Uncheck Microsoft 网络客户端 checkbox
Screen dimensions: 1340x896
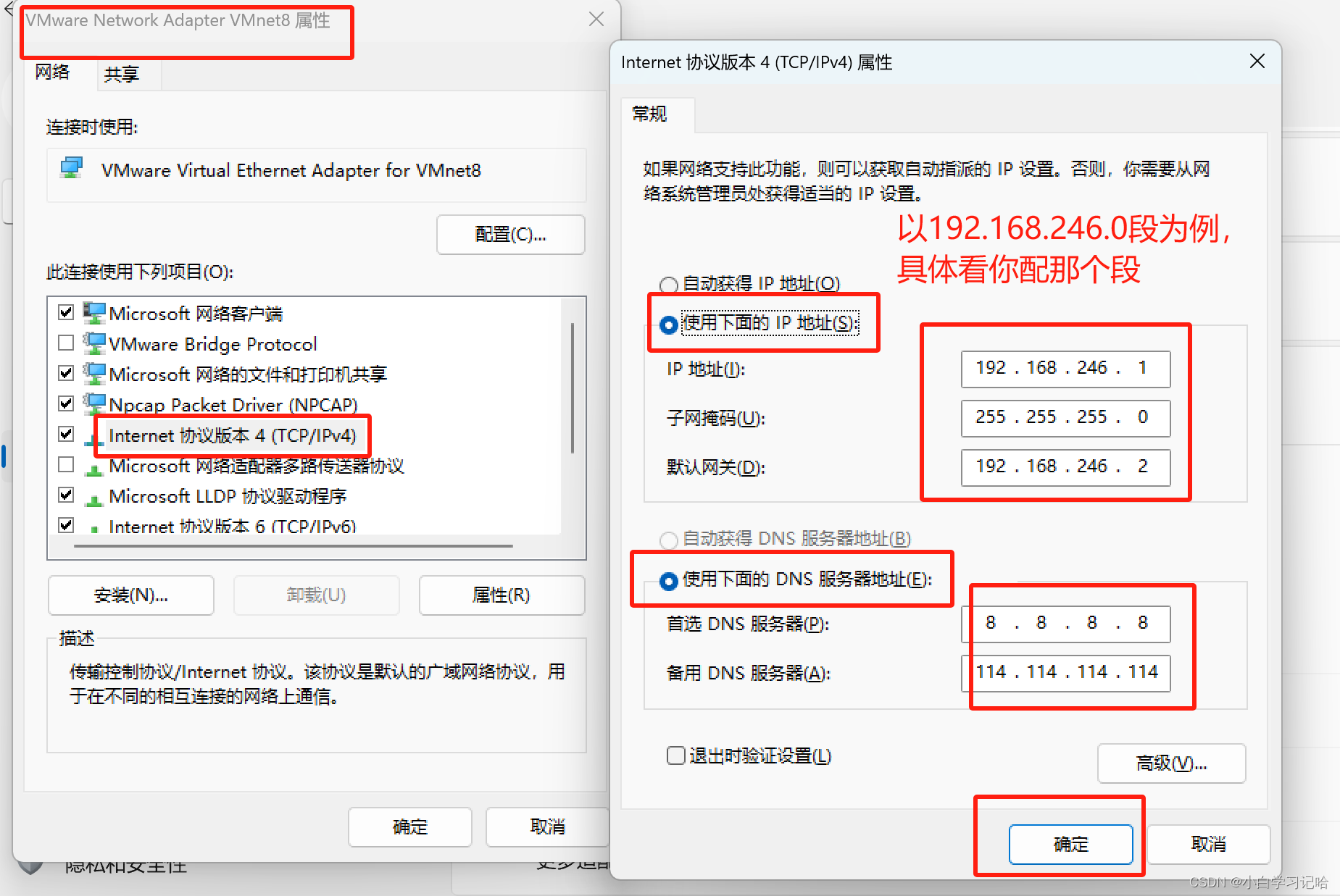[66, 312]
